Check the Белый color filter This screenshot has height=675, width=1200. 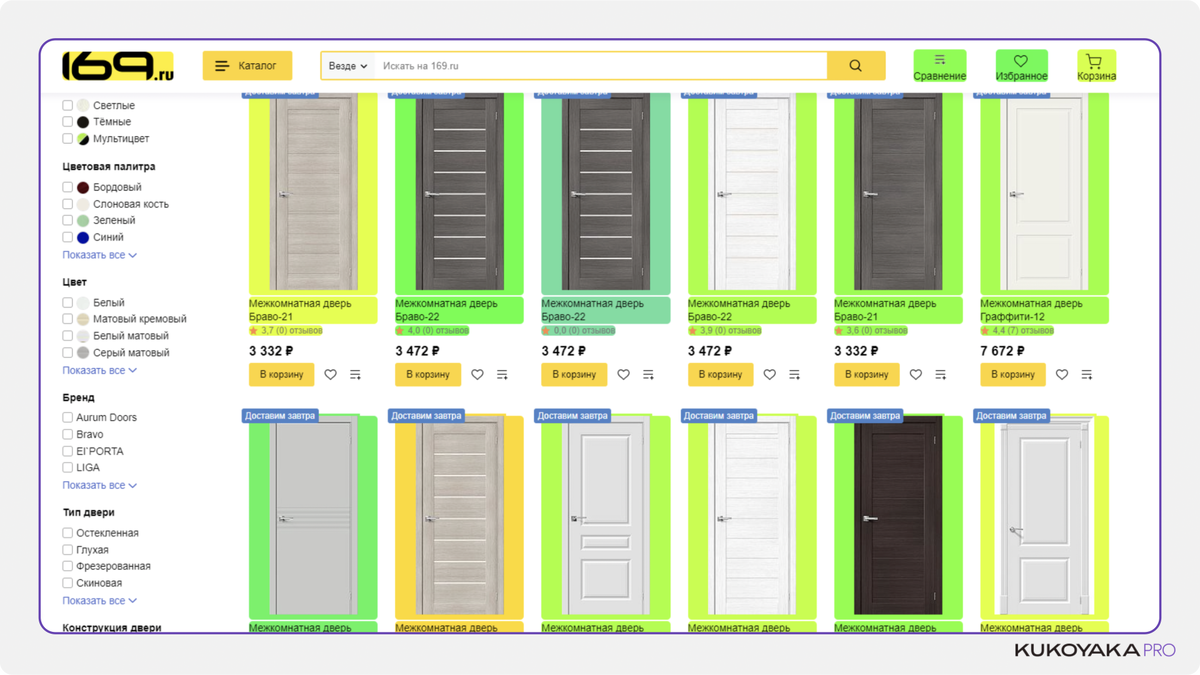(68, 302)
